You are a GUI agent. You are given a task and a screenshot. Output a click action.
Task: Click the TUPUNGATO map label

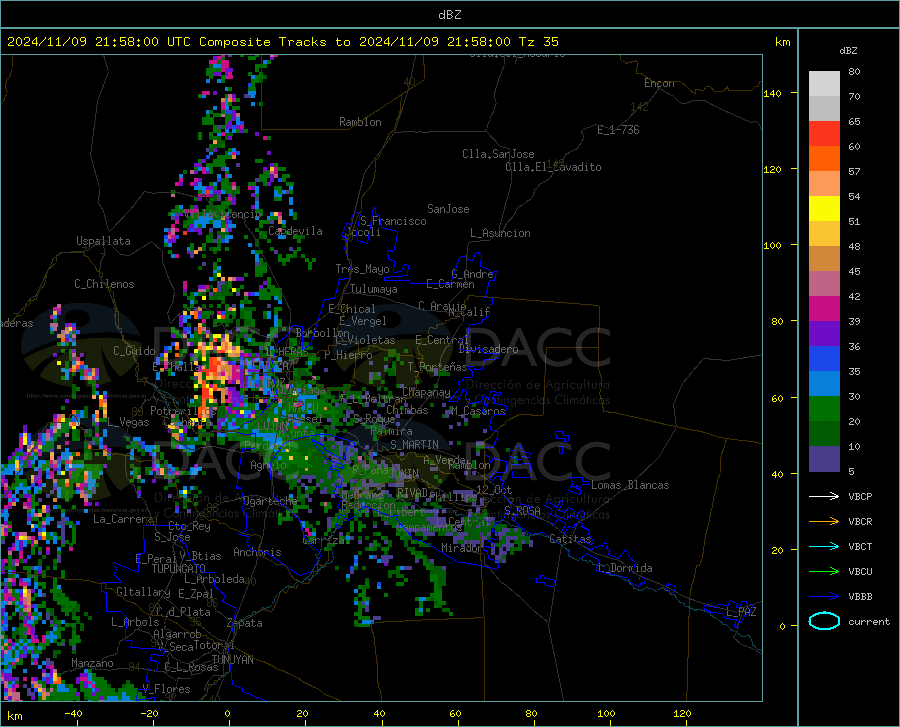pyautogui.click(x=179, y=569)
